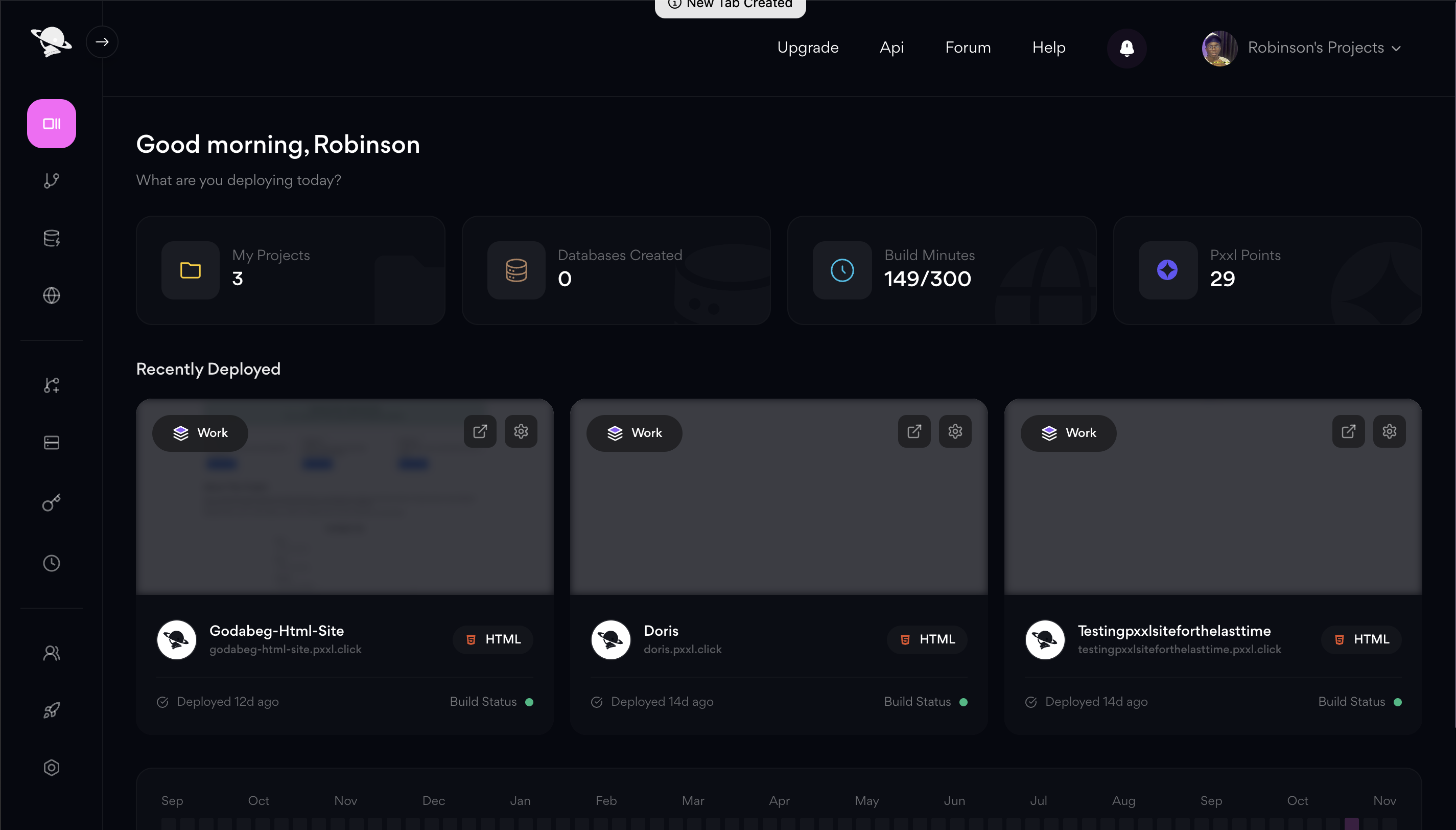This screenshot has width=1456, height=830.
Task: Click the key icon in sidebar
Action: pyautogui.click(x=51, y=502)
